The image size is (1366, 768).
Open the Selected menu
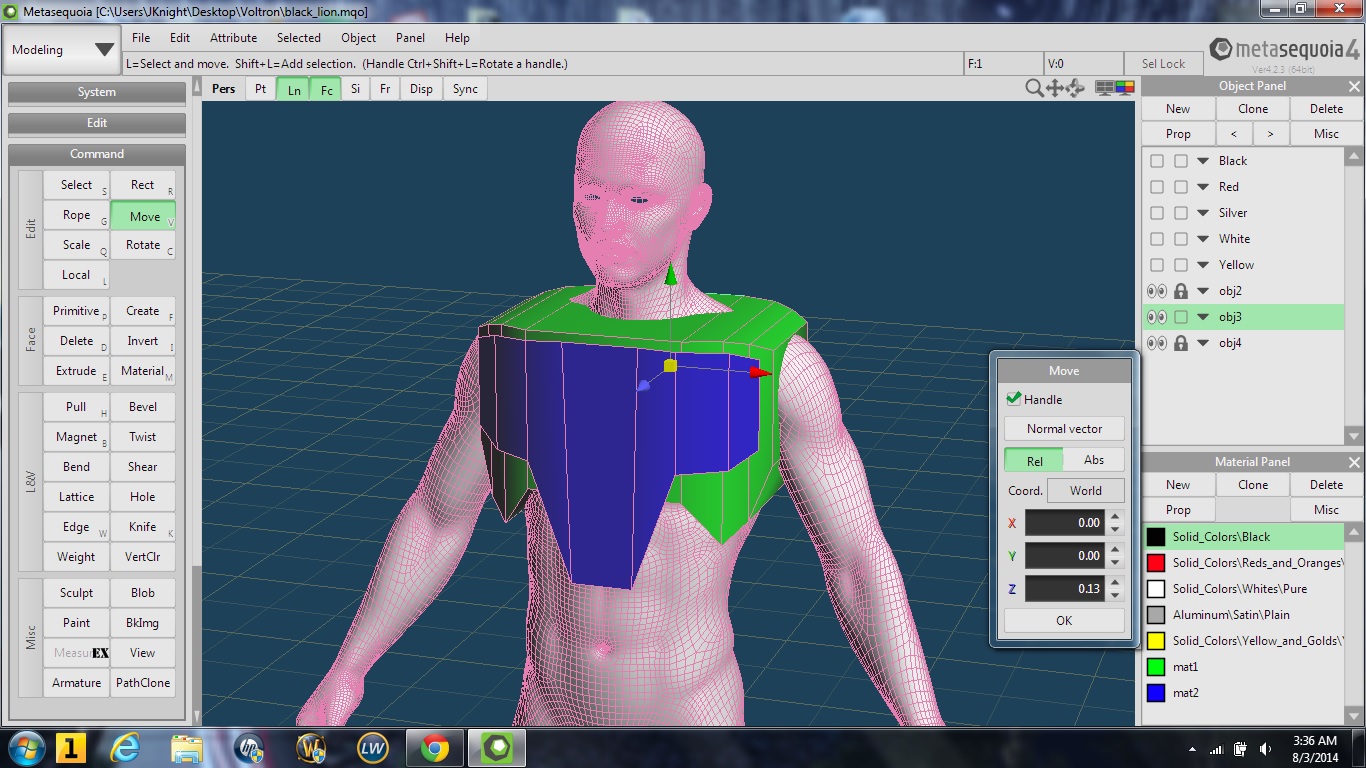(x=299, y=38)
